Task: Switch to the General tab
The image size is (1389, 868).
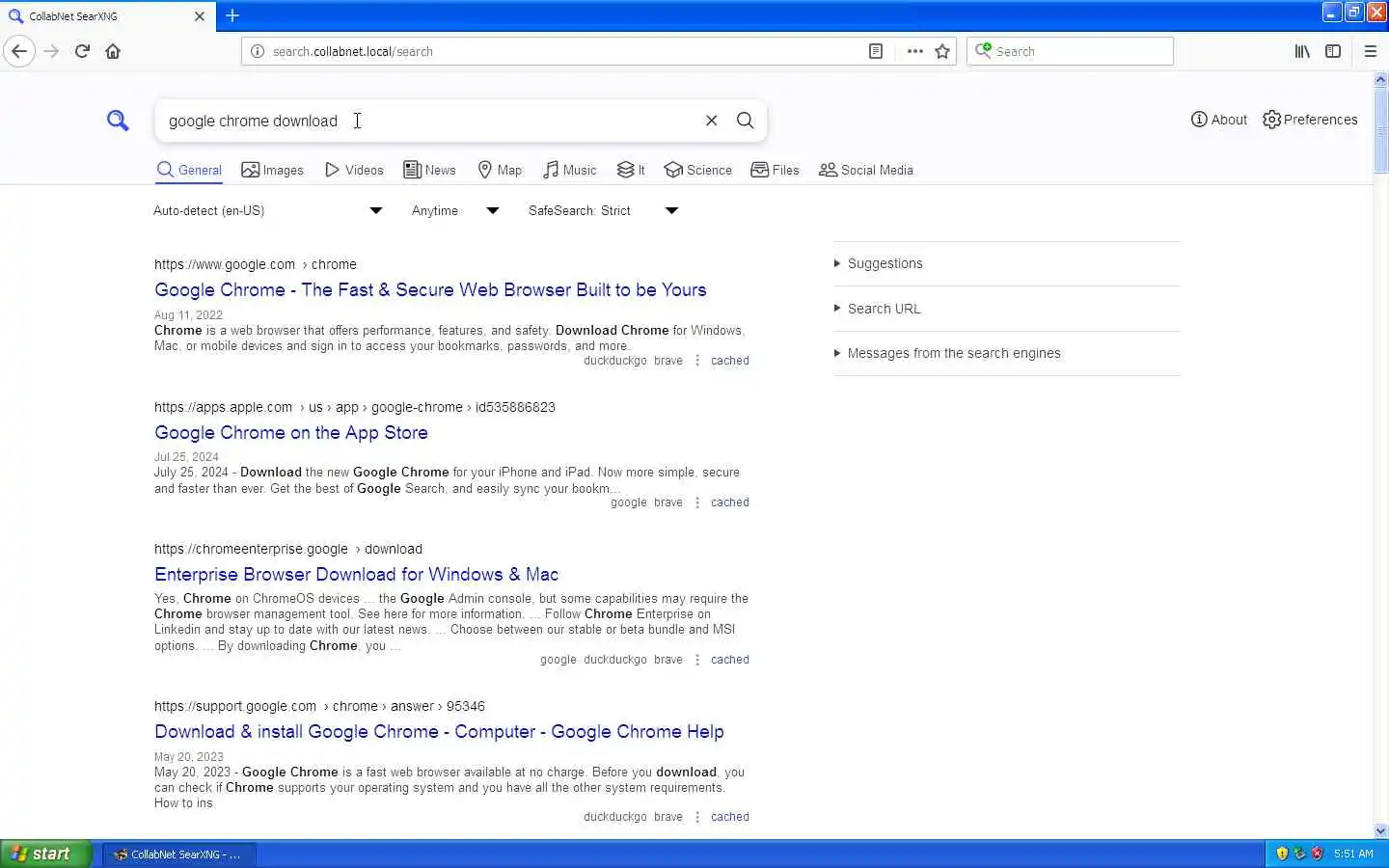Action: coord(189,170)
